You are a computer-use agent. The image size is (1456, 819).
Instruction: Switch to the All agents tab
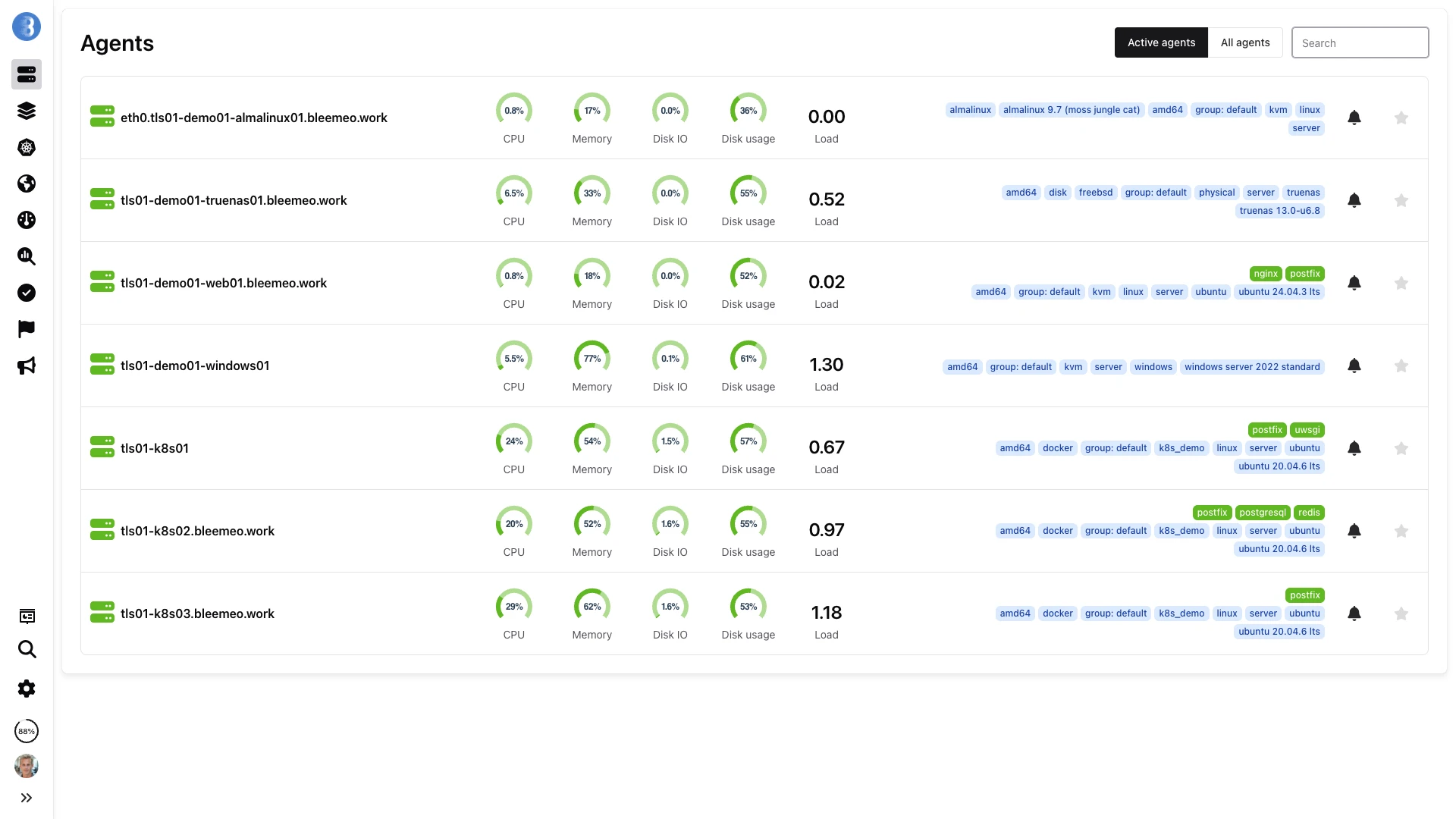point(1244,42)
